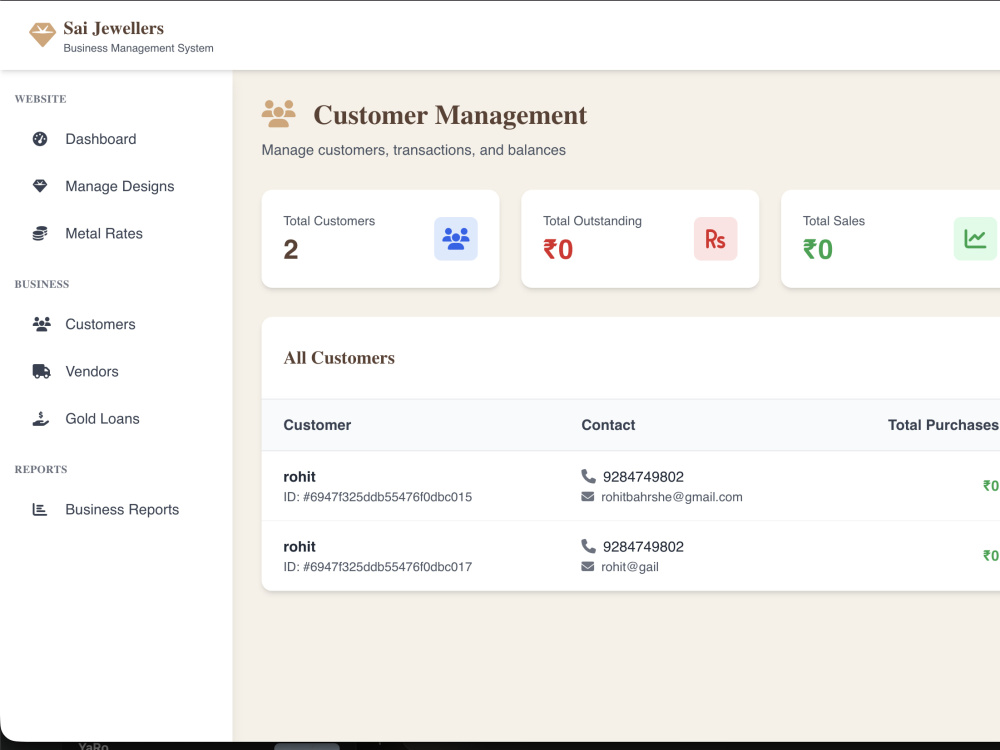Image resolution: width=1000 pixels, height=750 pixels.
Task: Click phone icon beside rohitbahrshe@gmail.com row
Action: (588, 476)
